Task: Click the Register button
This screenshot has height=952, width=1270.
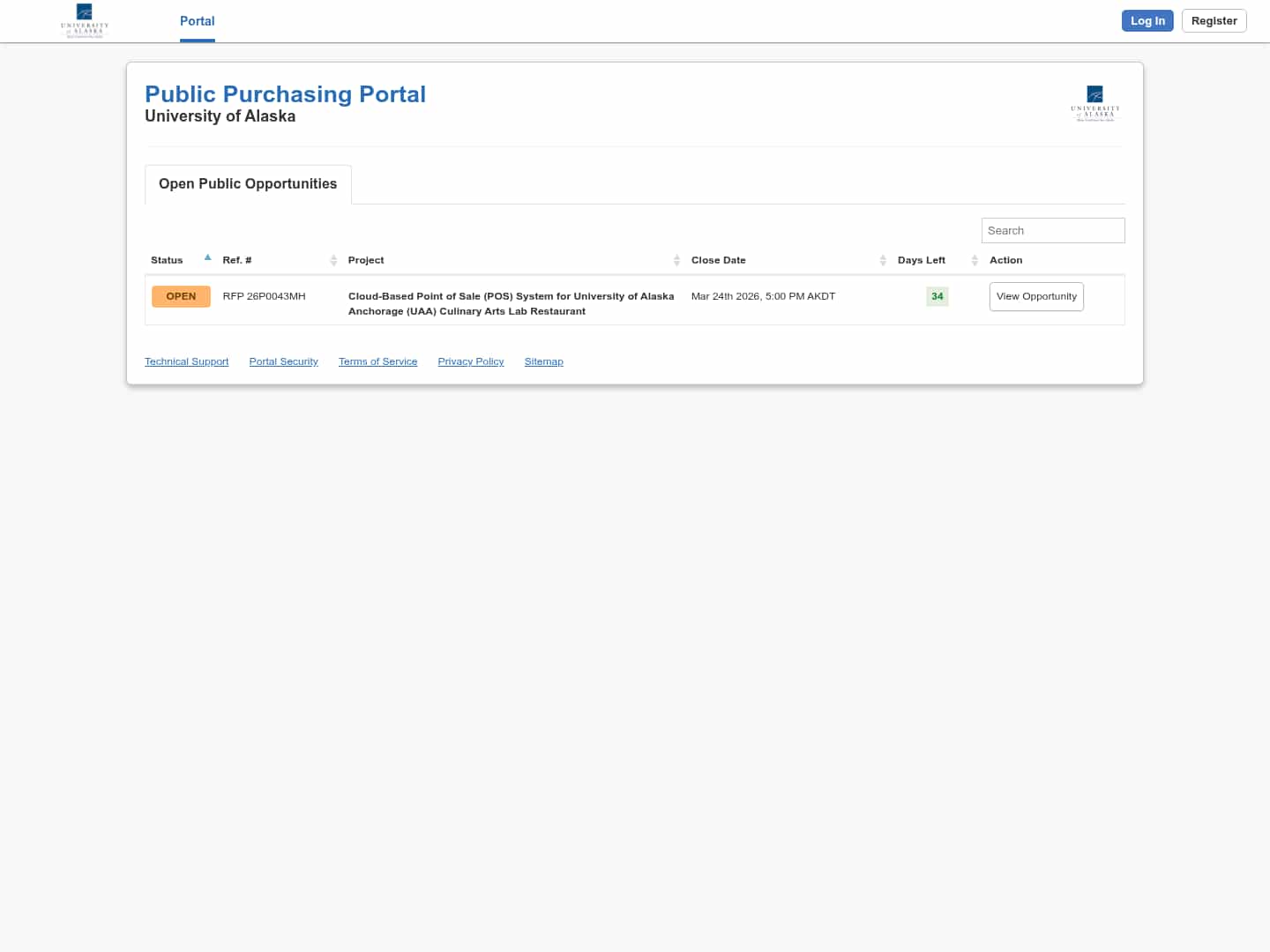Action: pyautogui.click(x=1214, y=21)
